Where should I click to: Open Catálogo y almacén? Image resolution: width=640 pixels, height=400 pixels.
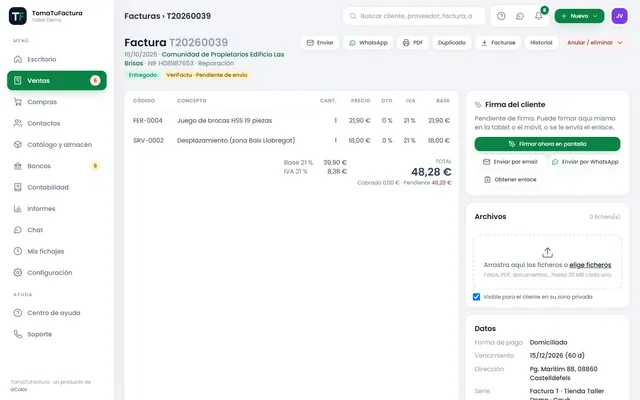pyautogui.click(x=57, y=144)
